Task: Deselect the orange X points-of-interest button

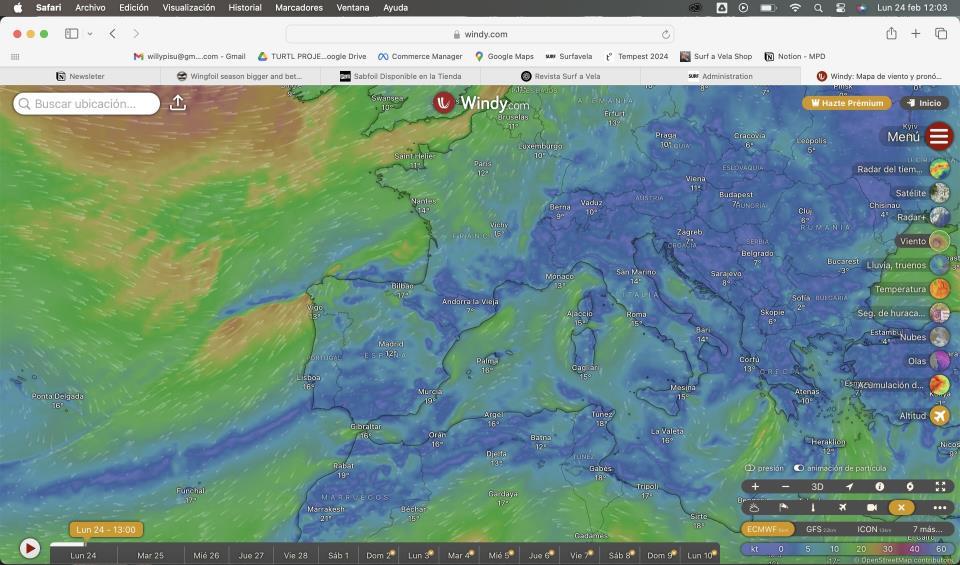Action: [x=901, y=507]
